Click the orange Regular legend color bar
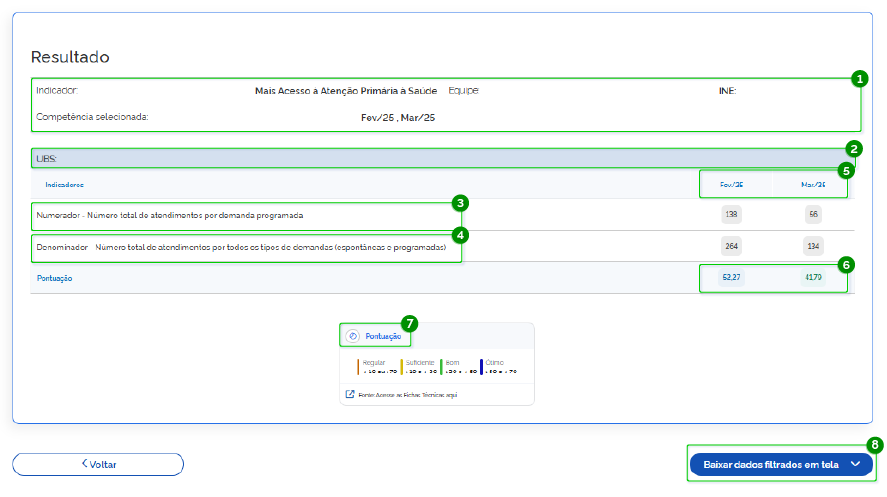Screen dimensions: 887x497 click(358, 366)
